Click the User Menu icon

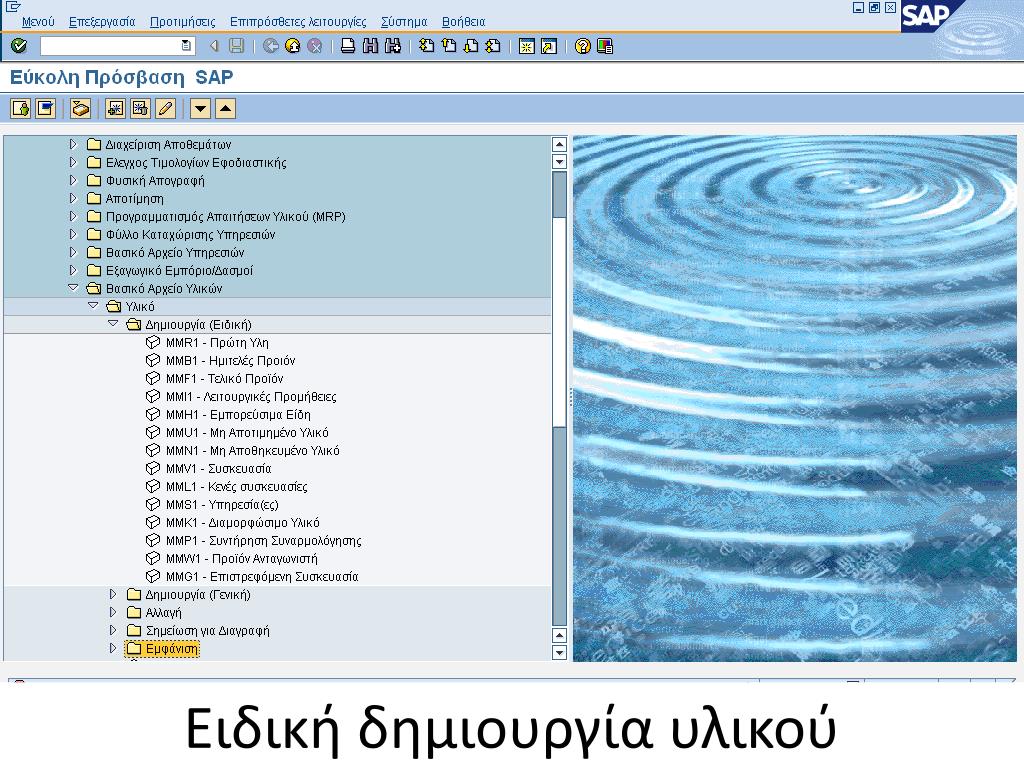point(21,108)
